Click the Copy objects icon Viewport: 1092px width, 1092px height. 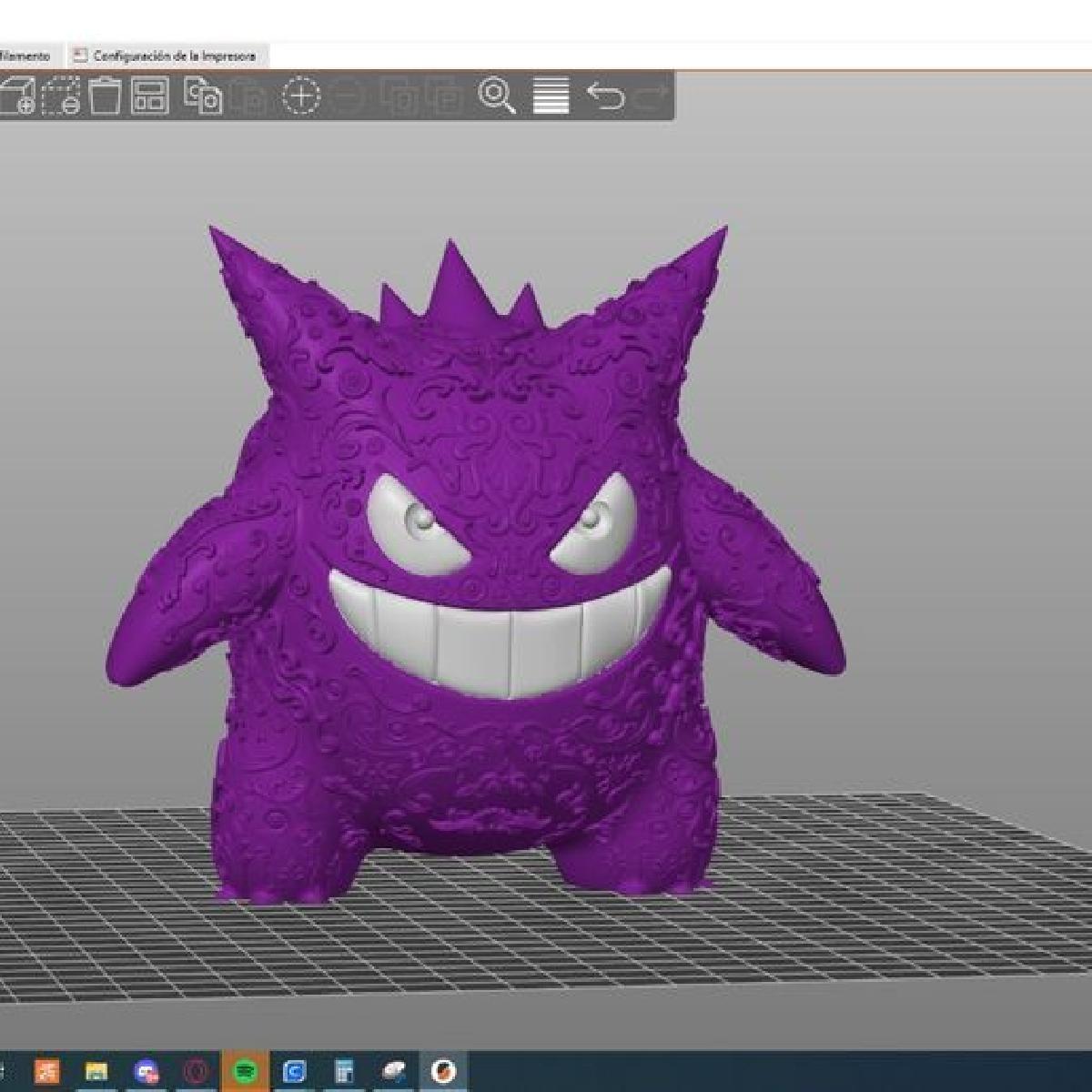click(x=203, y=96)
